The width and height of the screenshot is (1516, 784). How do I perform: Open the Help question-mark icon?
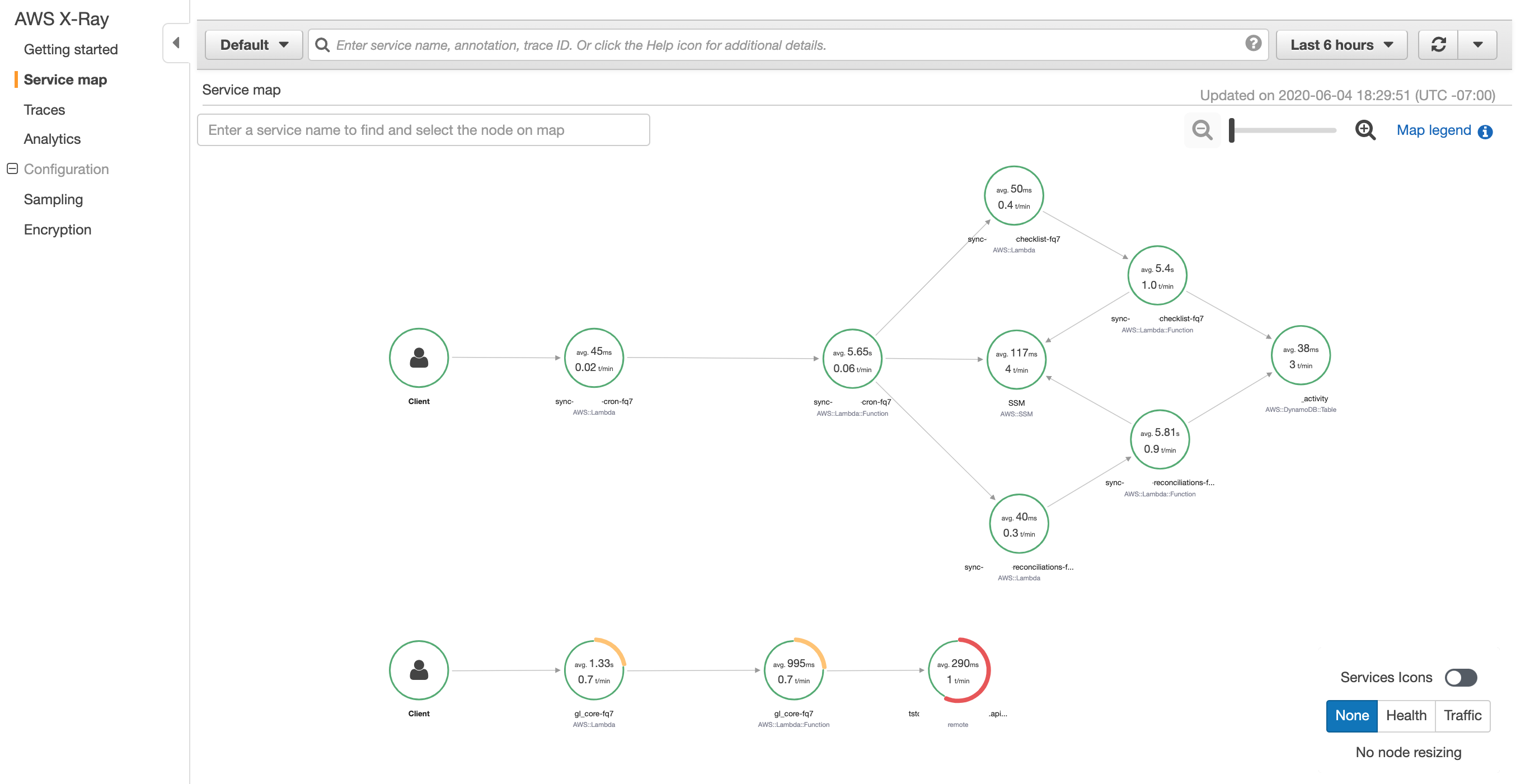pos(1253,43)
